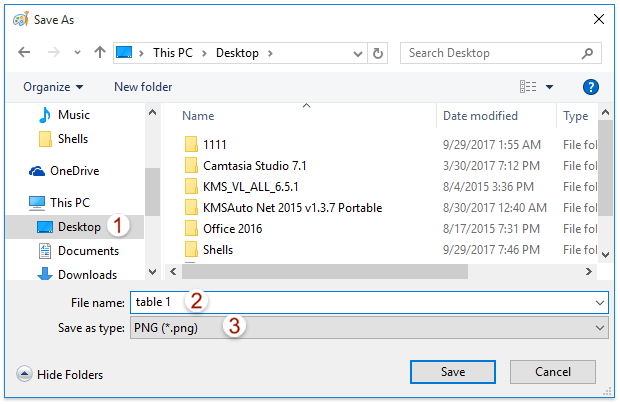Select the Office 2016 folder

pyautogui.click(x=233, y=228)
